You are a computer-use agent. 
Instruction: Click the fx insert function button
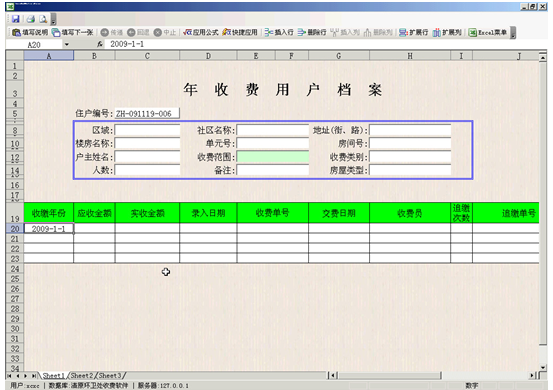[x=100, y=44]
